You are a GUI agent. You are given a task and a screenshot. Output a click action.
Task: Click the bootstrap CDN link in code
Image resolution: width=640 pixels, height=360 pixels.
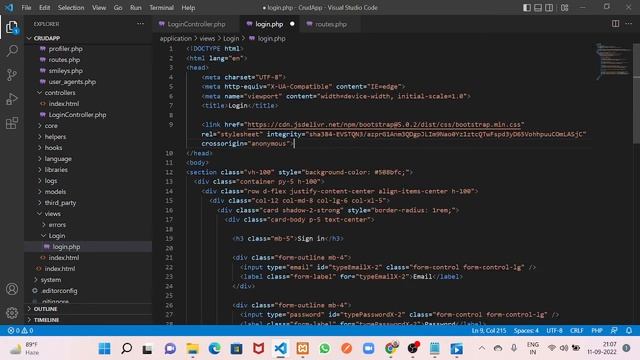tap(384, 124)
